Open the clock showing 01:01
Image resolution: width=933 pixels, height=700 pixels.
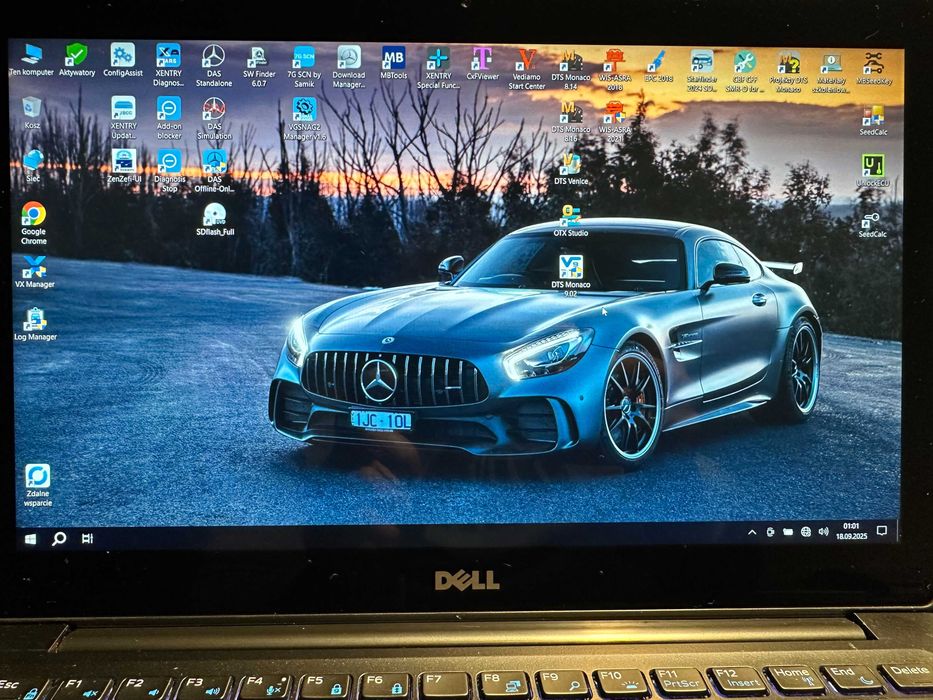(x=851, y=531)
